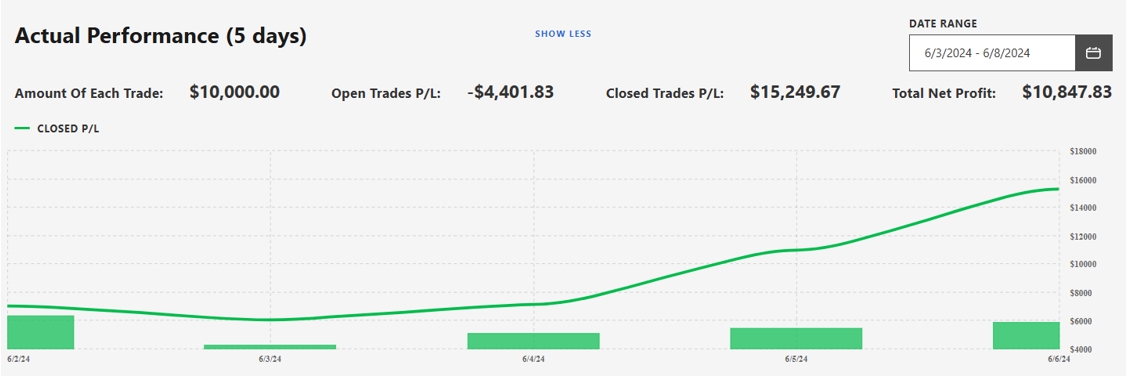Click the -$4,401.83 Open Trades P/L value
The image size is (1126, 380).
[x=510, y=92]
